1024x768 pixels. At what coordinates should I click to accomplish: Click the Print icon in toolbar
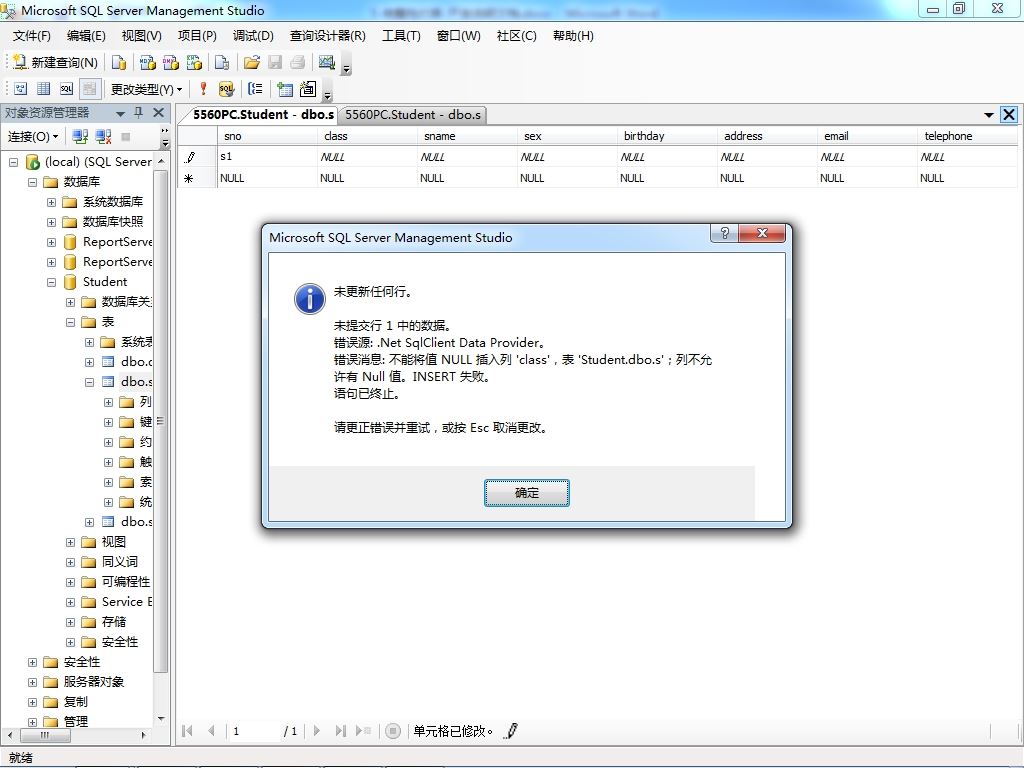coord(298,62)
